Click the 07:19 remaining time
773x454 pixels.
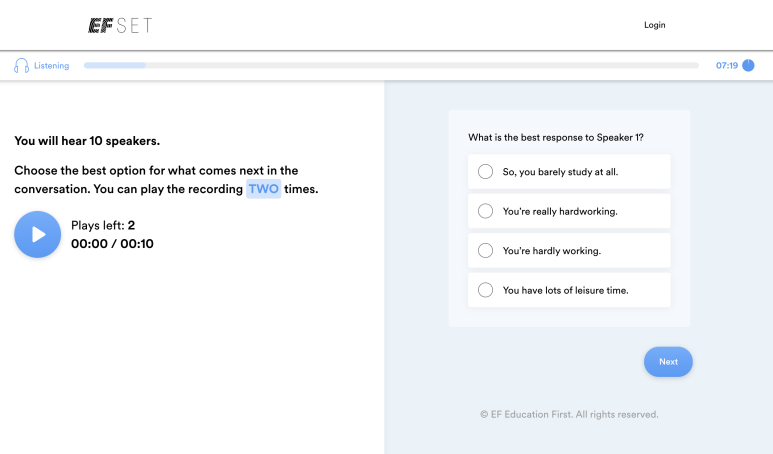(x=727, y=66)
